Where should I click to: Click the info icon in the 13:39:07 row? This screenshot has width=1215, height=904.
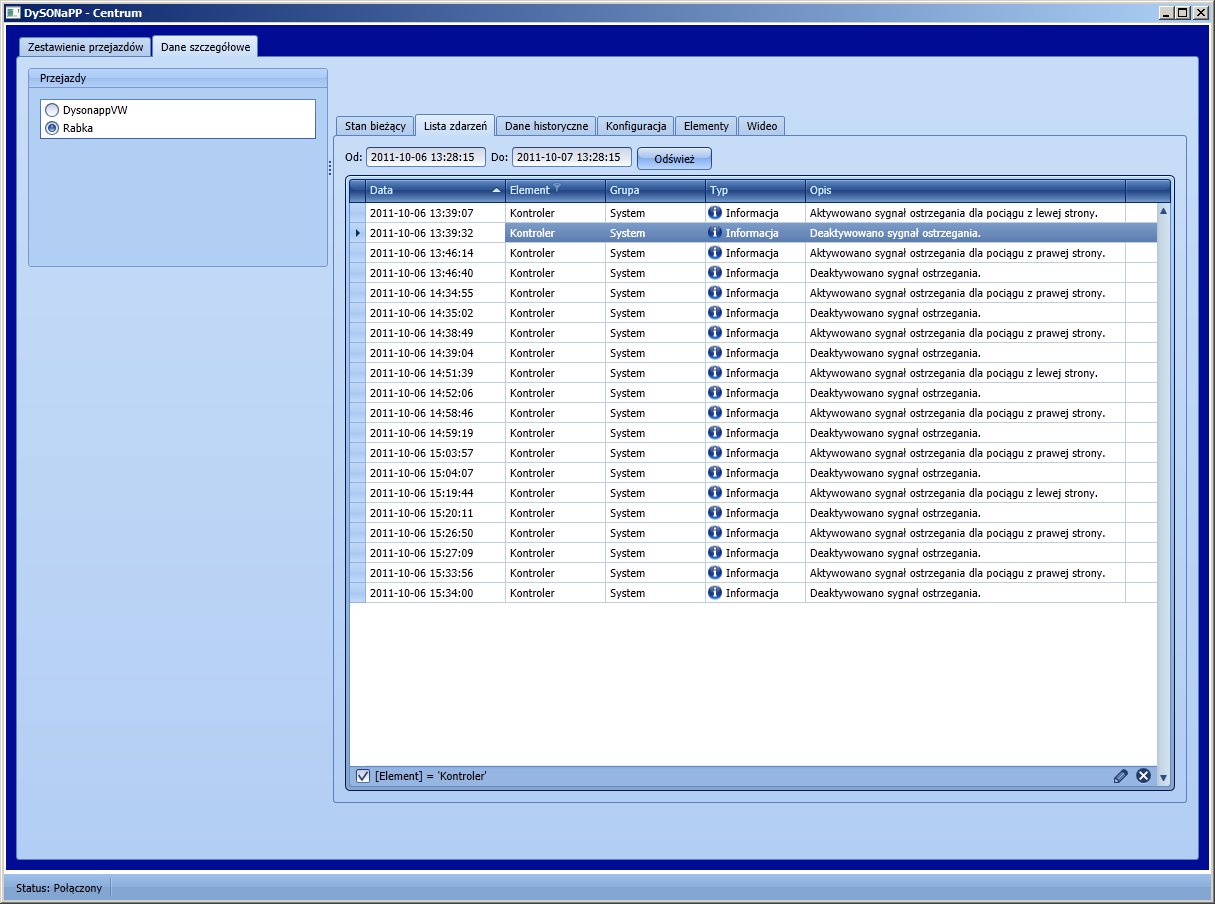pyautogui.click(x=715, y=213)
